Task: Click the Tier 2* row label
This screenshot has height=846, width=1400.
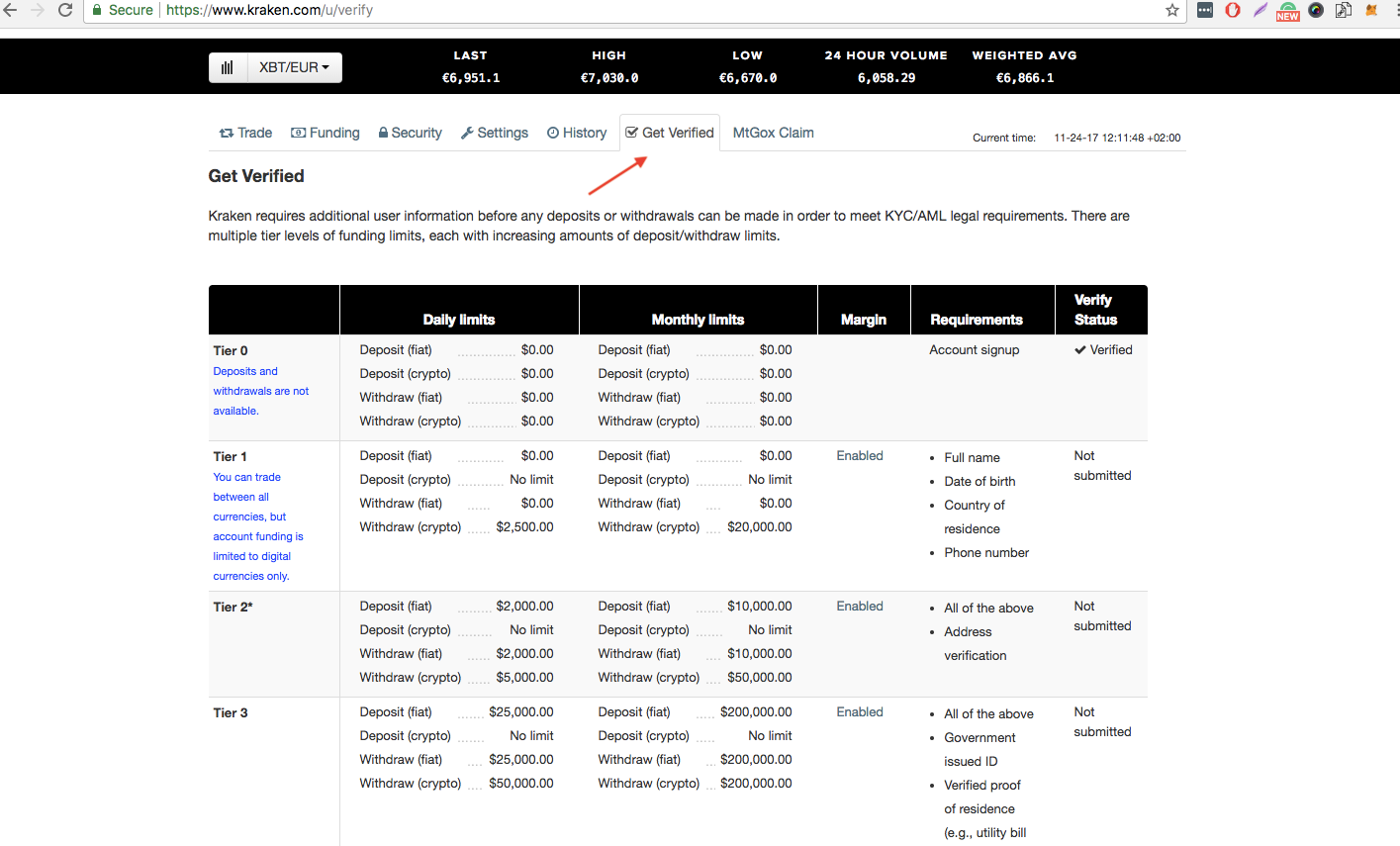Action: point(233,608)
